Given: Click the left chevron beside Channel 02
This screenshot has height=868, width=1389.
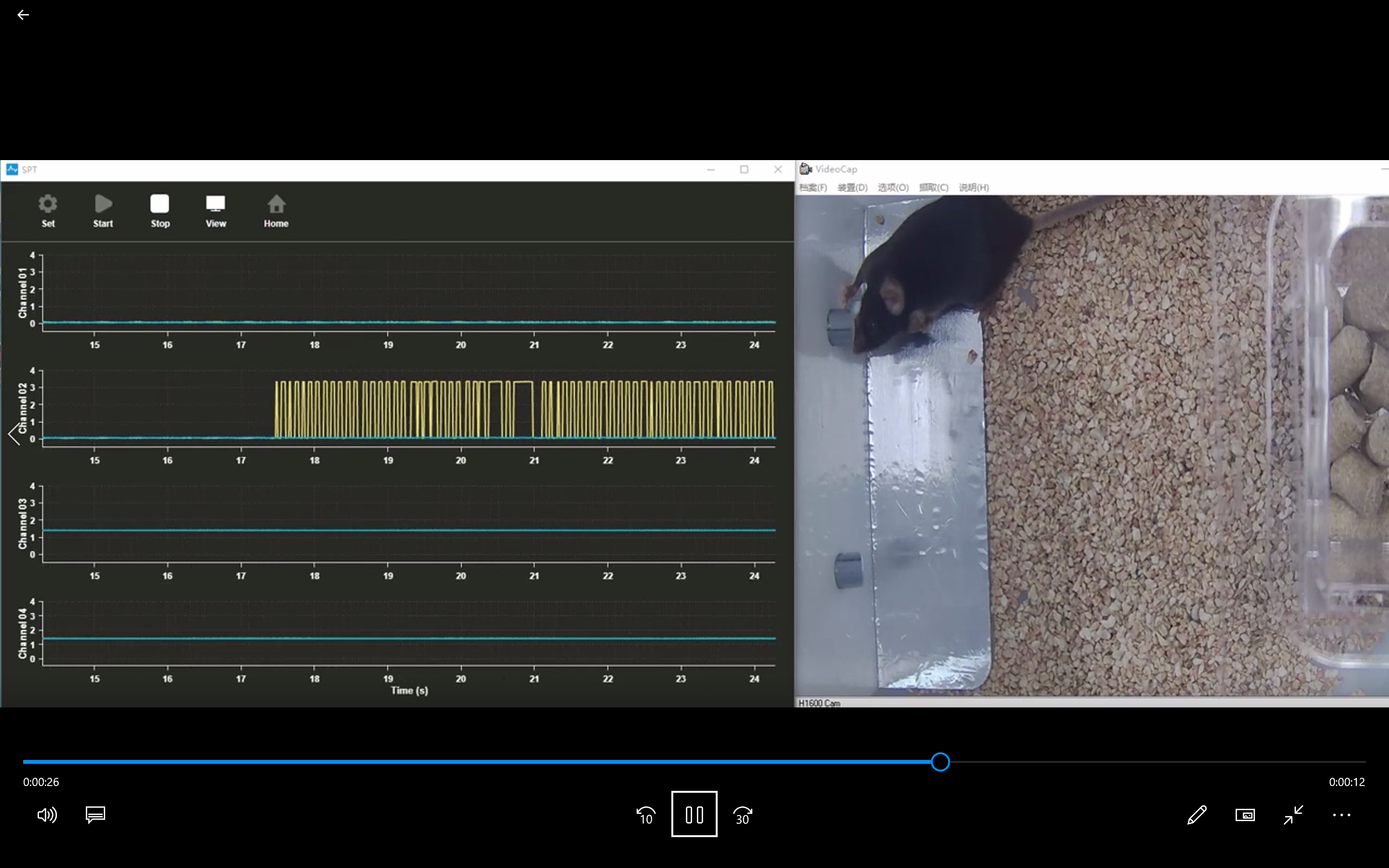Looking at the screenshot, I should coord(14,434).
